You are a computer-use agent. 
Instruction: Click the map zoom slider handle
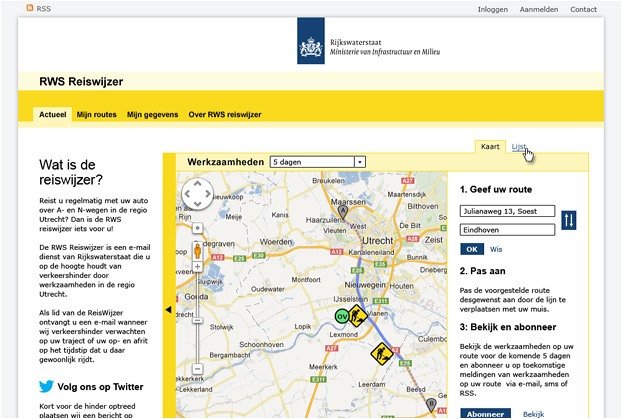point(198,320)
